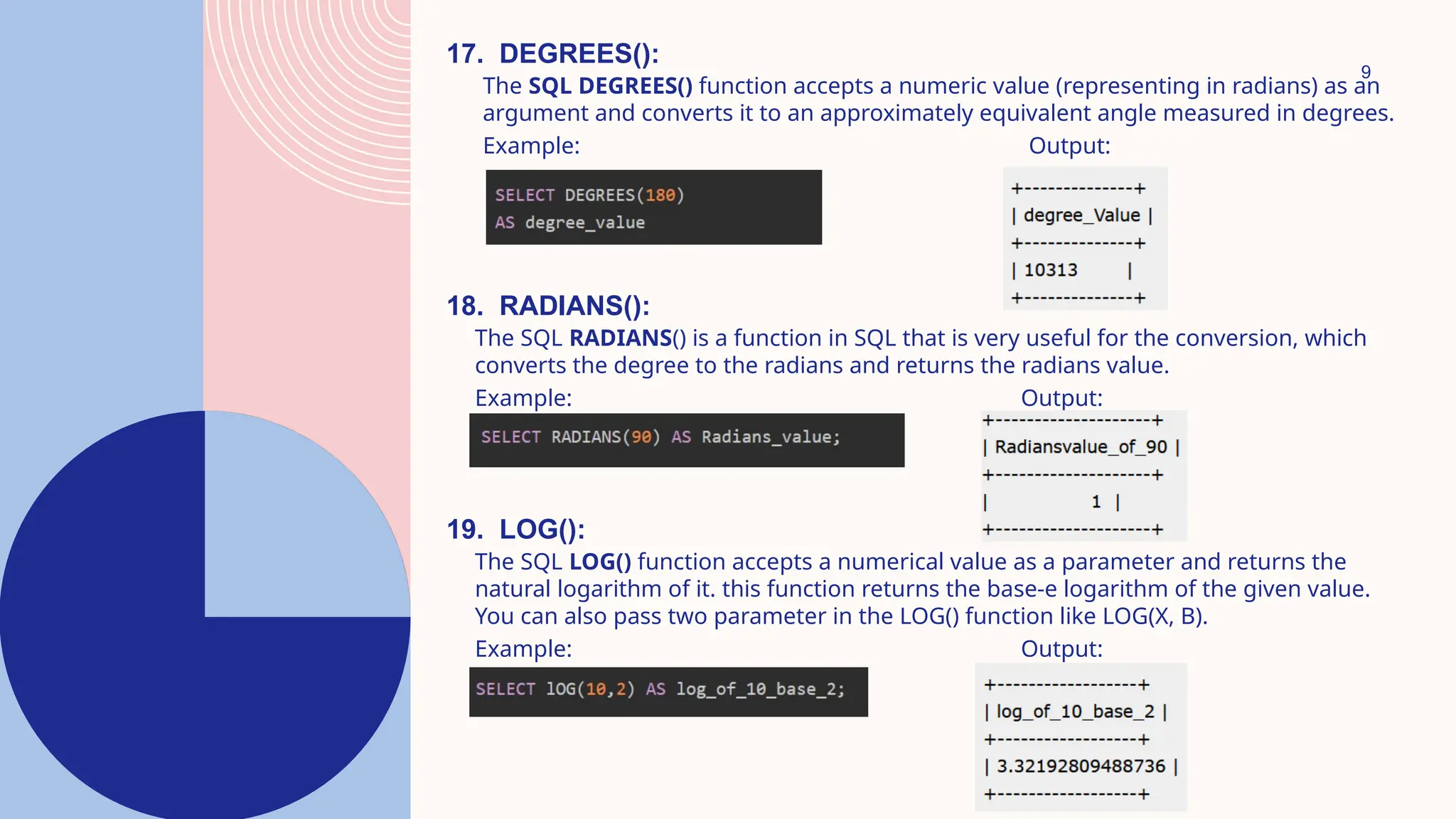Click 'Example:' label under LOG section
Viewport: 1456px width, 819px height.
pos(523,649)
